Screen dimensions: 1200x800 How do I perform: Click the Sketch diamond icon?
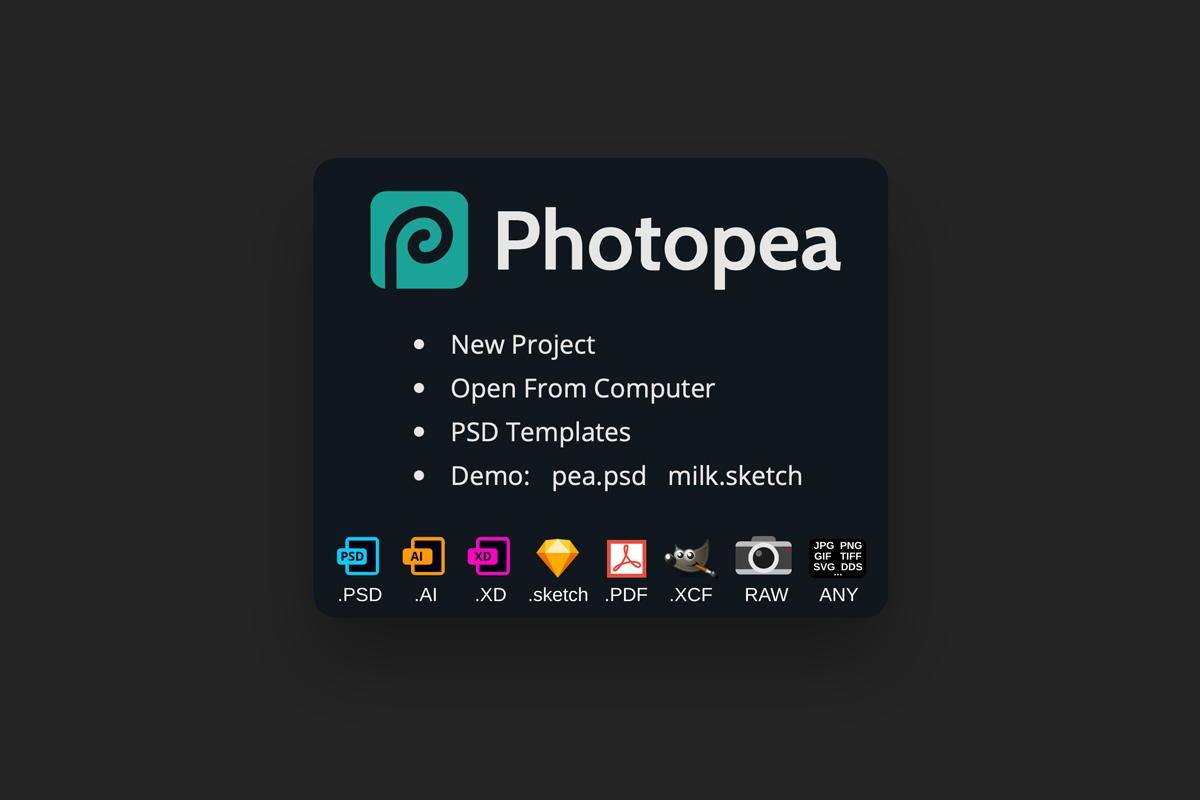click(558, 558)
